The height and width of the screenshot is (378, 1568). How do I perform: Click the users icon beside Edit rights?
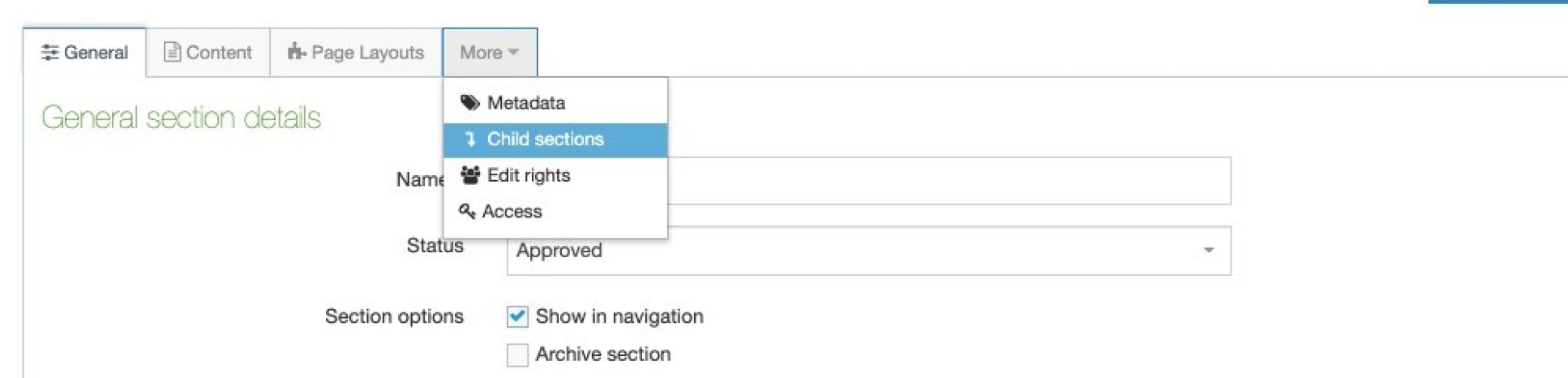pos(470,175)
